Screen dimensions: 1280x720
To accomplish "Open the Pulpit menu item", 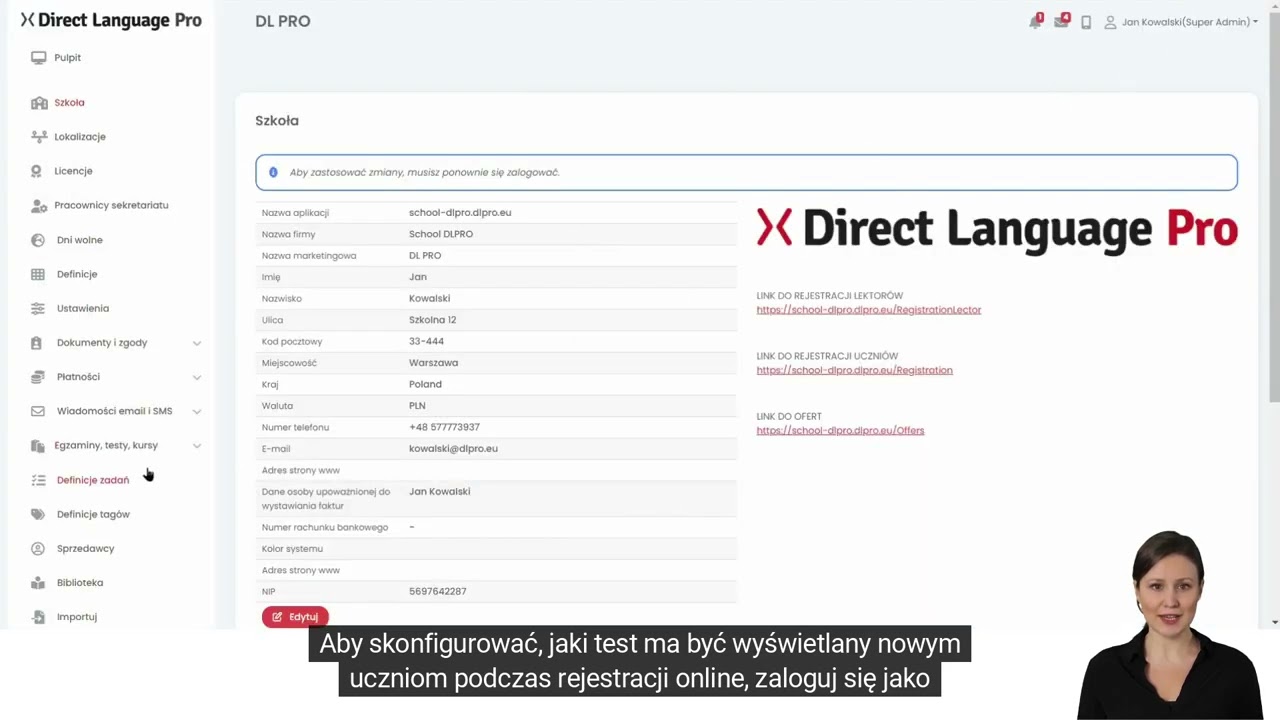I will coord(68,58).
